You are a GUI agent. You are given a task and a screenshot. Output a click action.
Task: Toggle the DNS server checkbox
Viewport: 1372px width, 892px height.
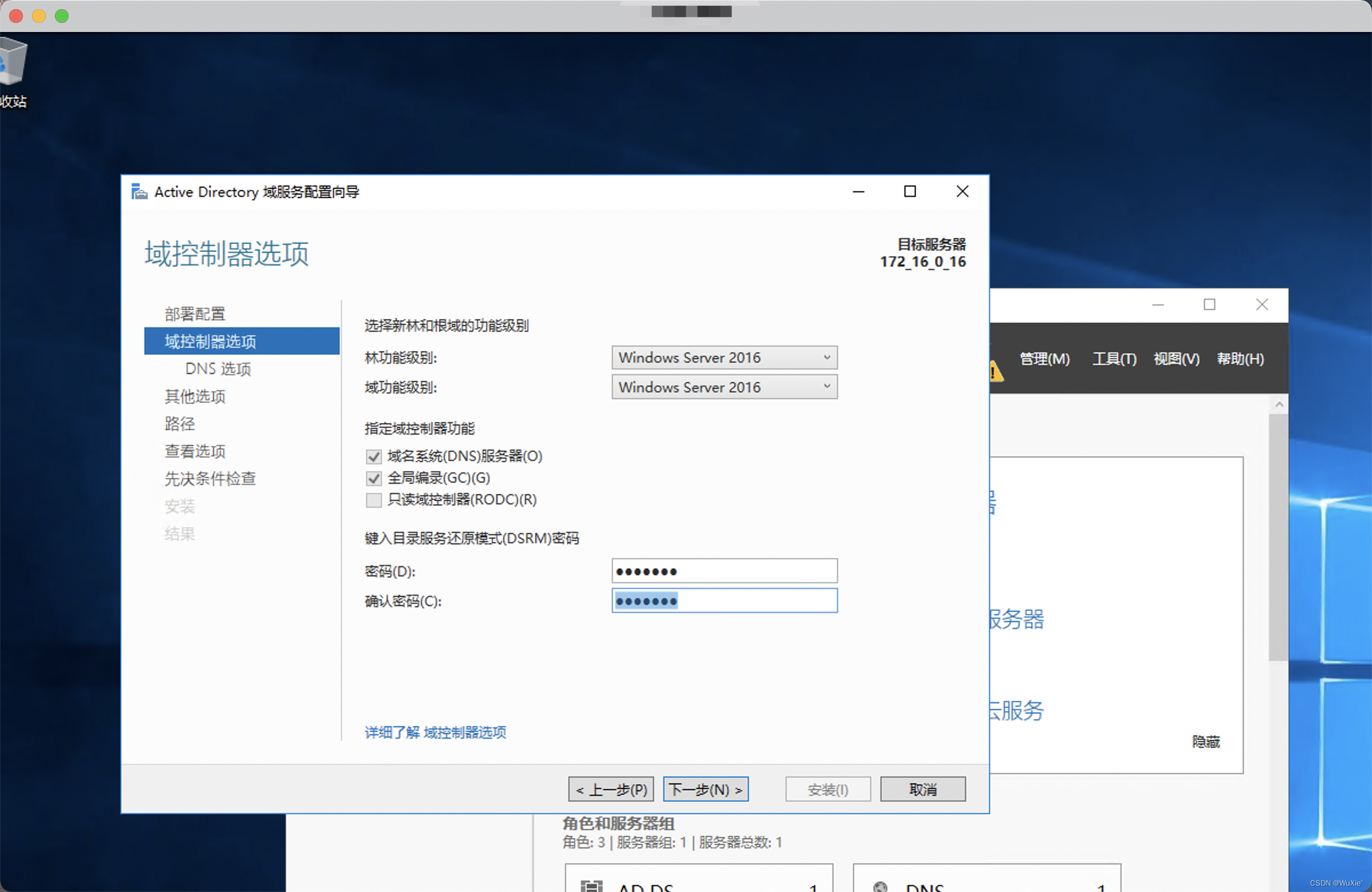(373, 457)
